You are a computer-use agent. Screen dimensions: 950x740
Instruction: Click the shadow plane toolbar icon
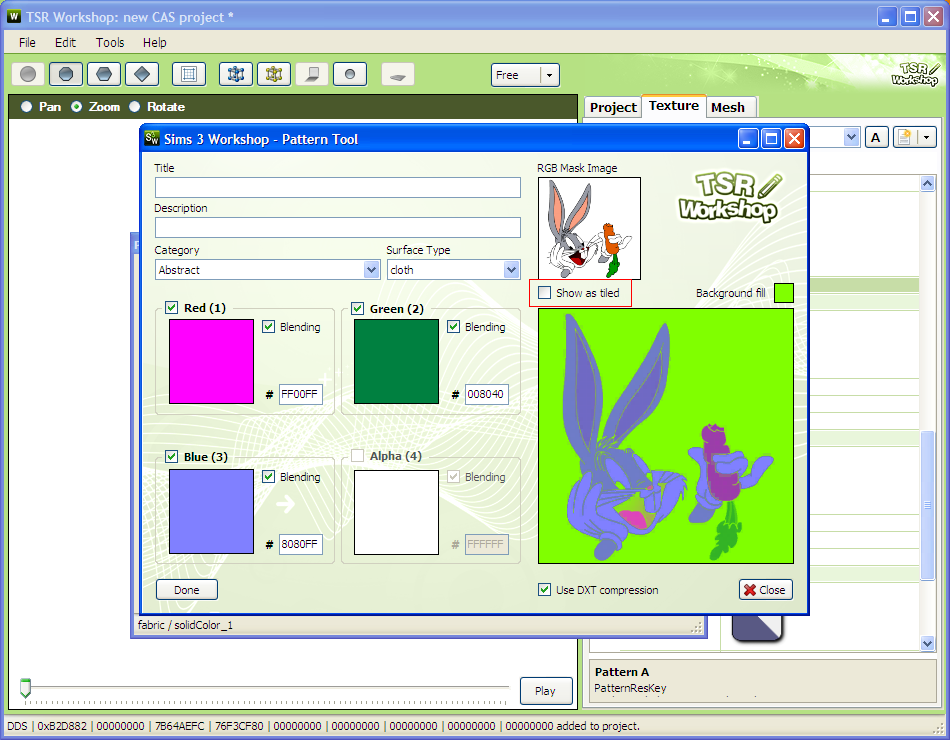pyautogui.click(x=312, y=75)
